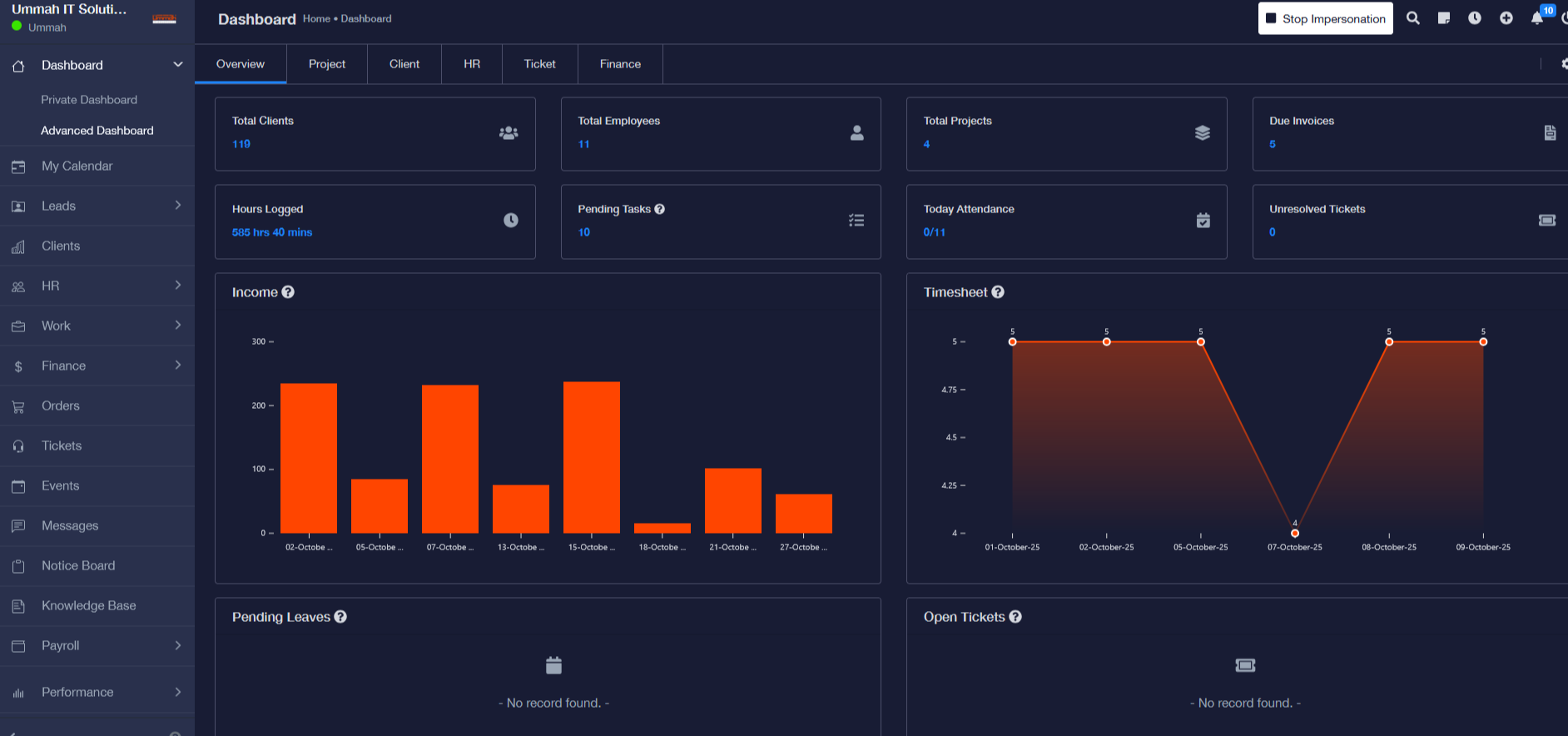Click the Pending Tasks help icon

click(659, 209)
